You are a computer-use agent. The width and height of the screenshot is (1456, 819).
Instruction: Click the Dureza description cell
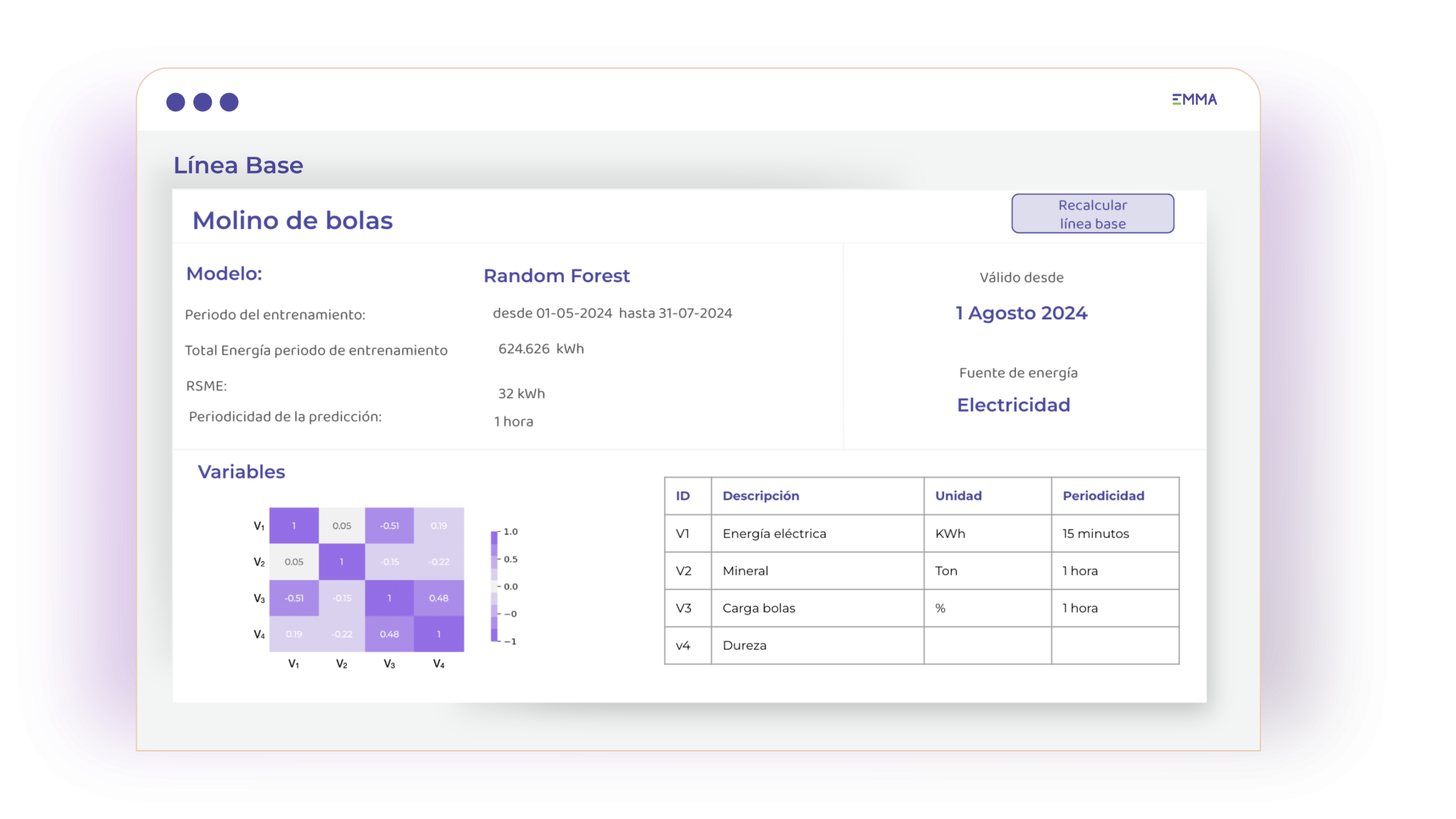744,646
